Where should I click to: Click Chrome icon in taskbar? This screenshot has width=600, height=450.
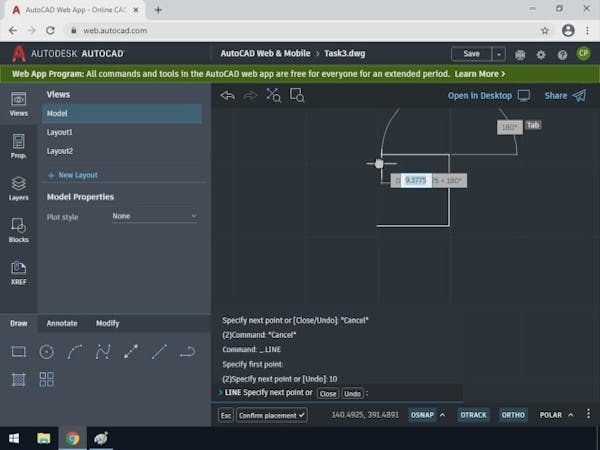coord(72,439)
